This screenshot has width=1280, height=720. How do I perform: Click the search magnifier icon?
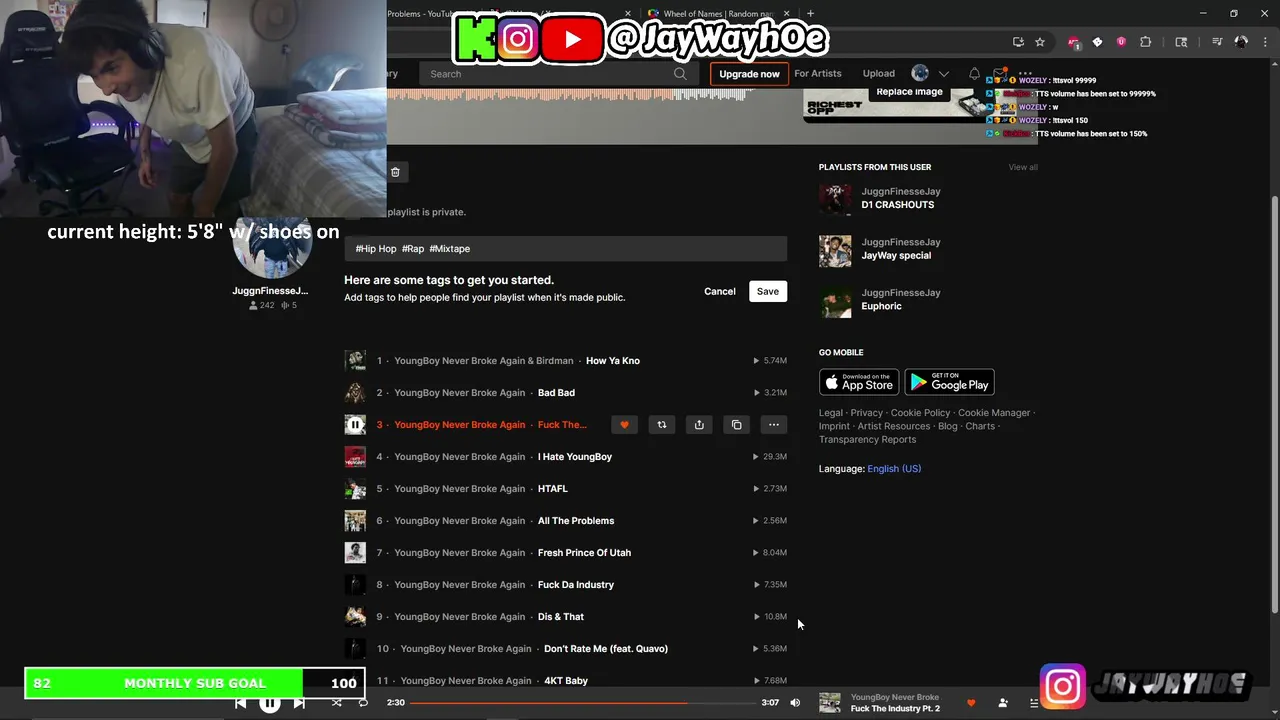coord(680,73)
